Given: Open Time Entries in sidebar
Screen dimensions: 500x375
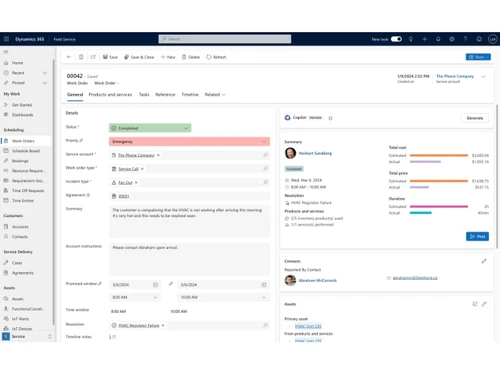Looking at the screenshot, I should (23, 200).
